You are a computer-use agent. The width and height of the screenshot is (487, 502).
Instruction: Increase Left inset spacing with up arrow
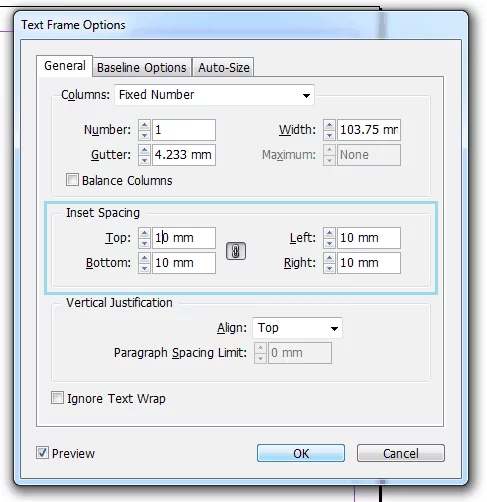pyautogui.click(x=329, y=233)
